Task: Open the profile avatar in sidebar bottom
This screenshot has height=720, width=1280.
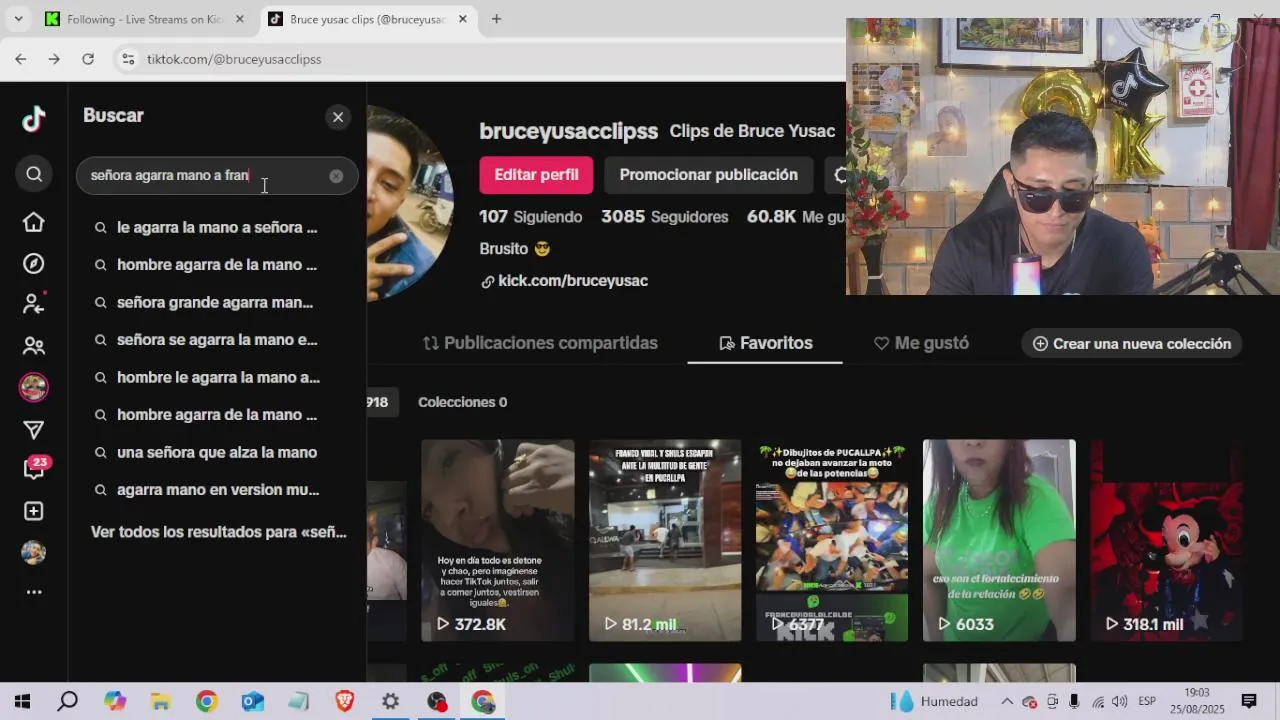Action: click(34, 552)
